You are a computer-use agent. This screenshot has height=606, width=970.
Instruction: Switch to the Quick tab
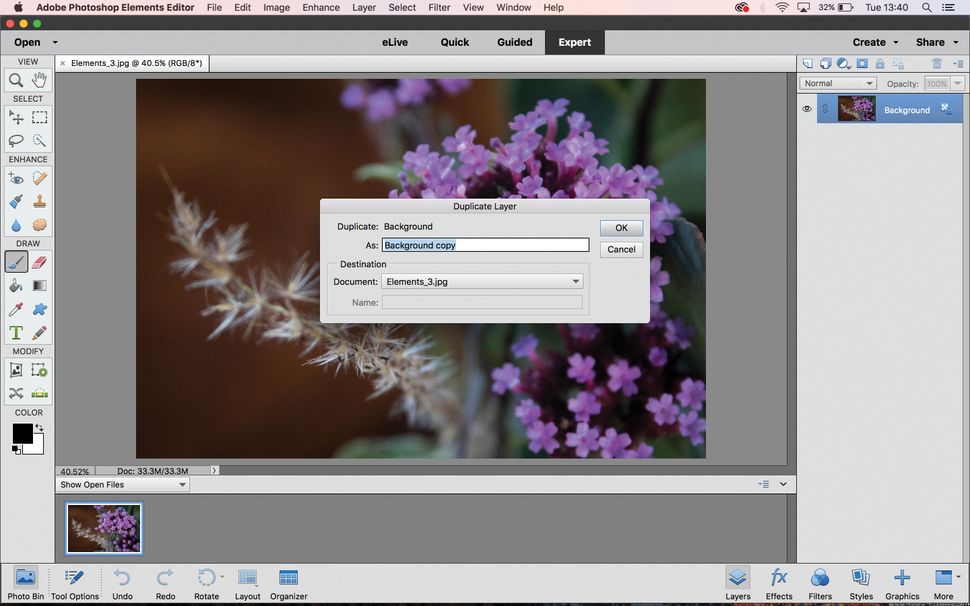point(455,42)
